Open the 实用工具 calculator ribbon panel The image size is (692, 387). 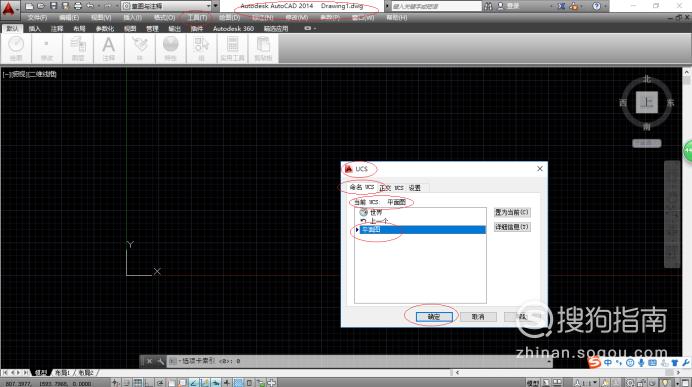[x=233, y=48]
